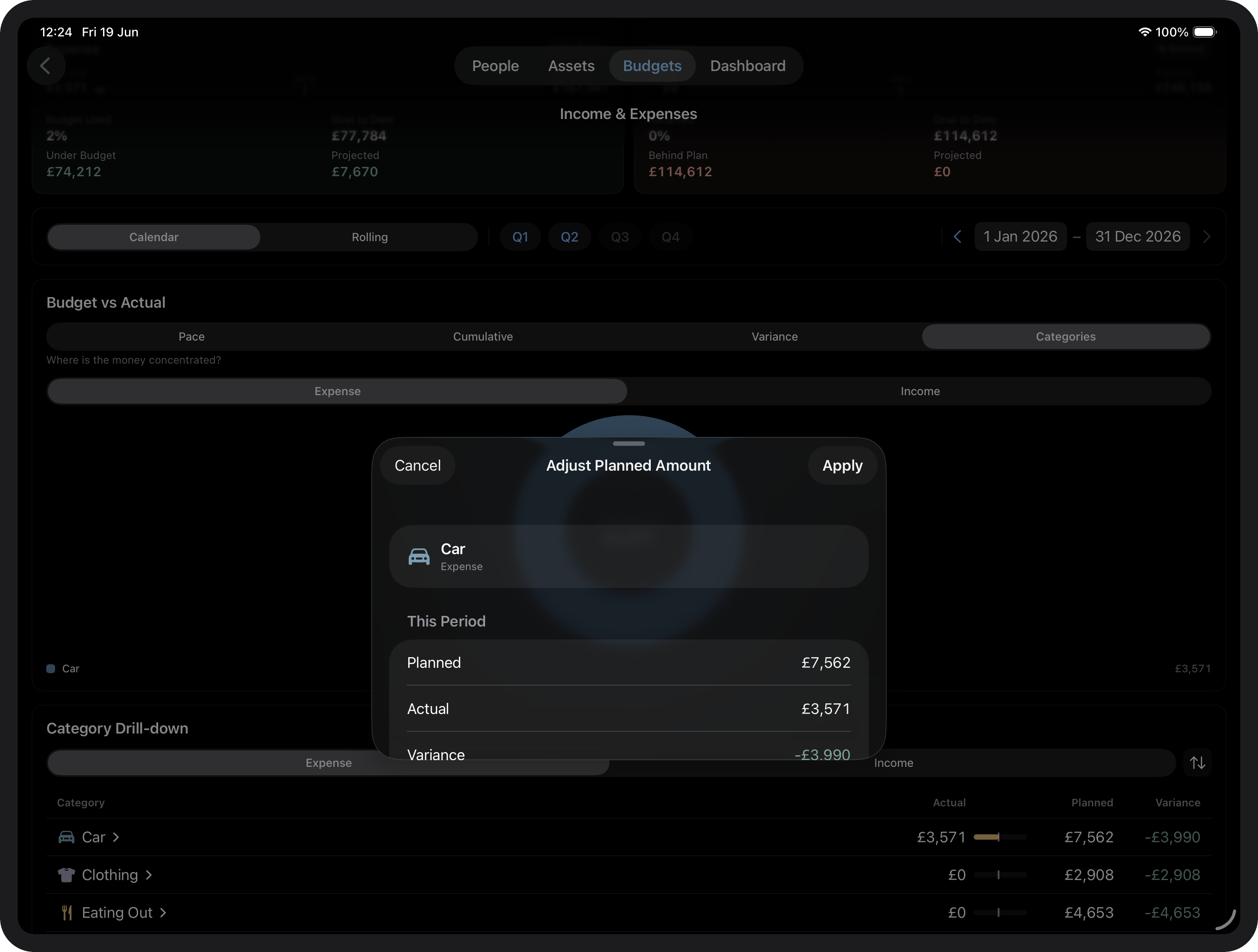Click the Behind Plan £114,612 figure
1258x952 pixels.
[x=680, y=172]
